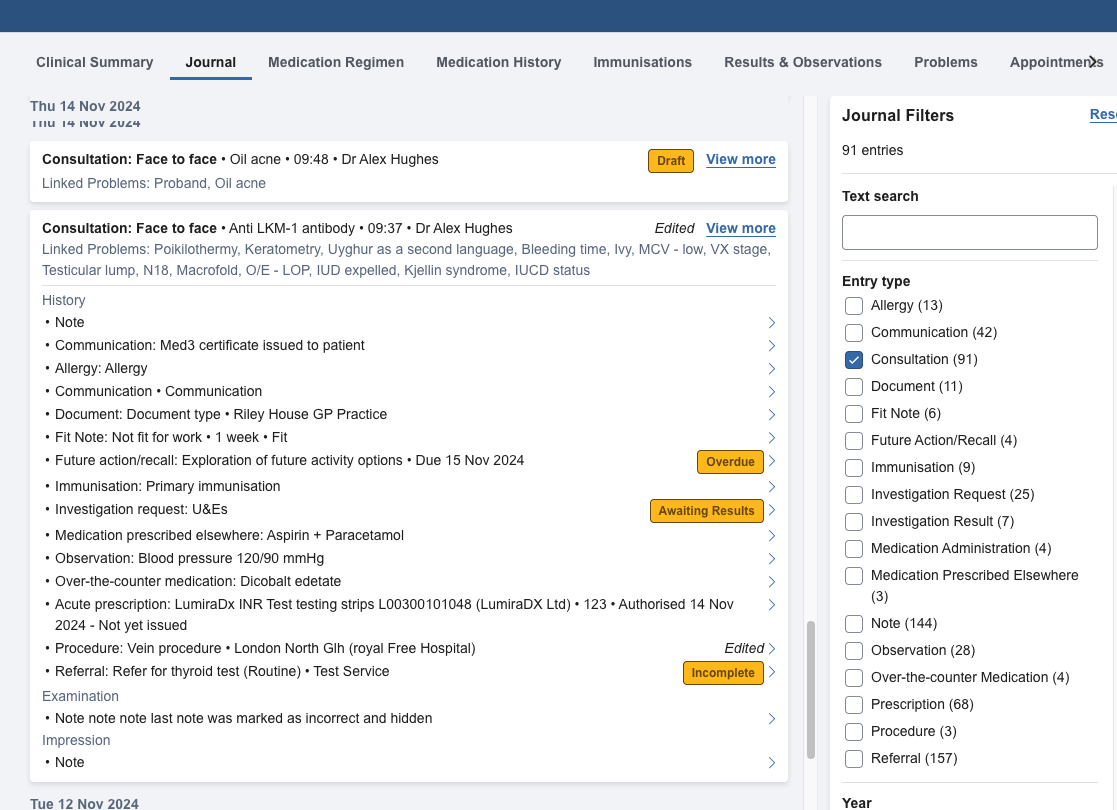This screenshot has height=810, width=1117.
Task: Enable the Allergy filter checkbox
Action: tap(854, 306)
